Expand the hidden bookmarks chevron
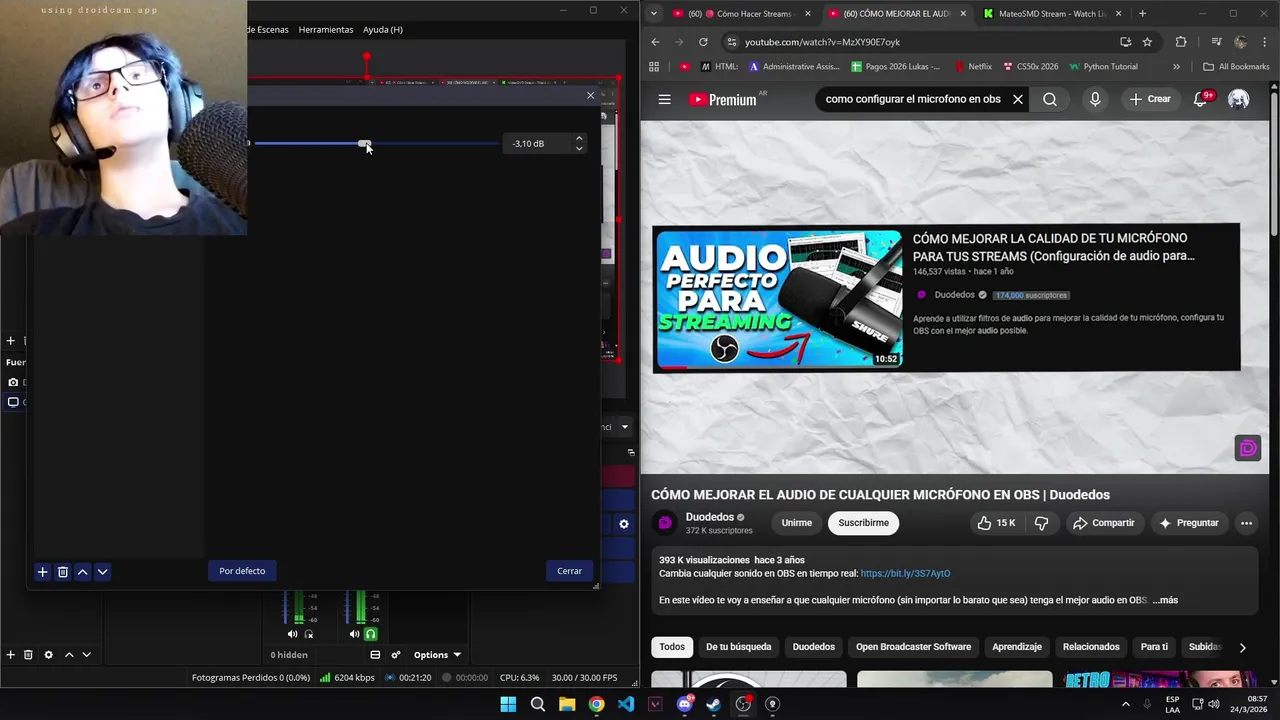 1176,67
